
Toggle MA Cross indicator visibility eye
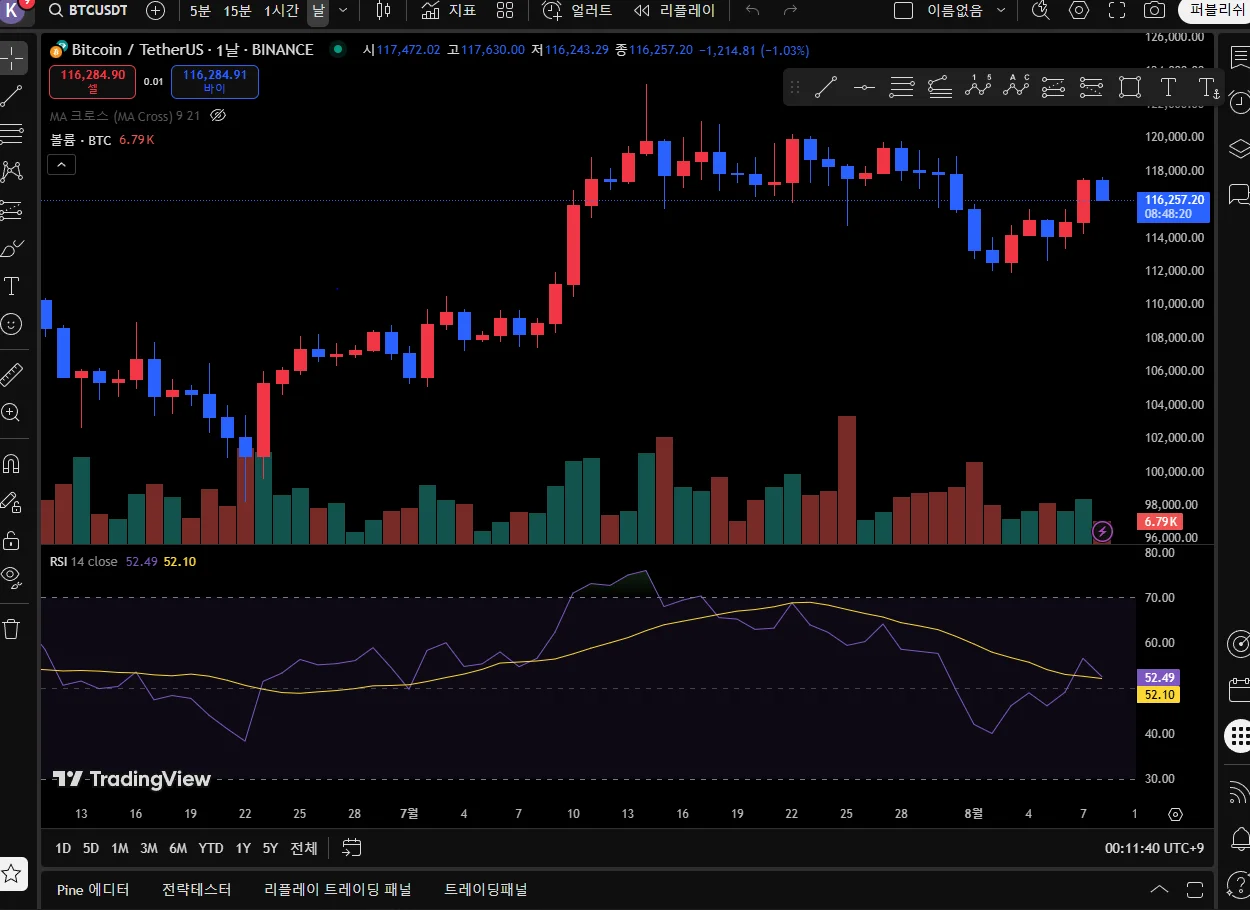218,116
